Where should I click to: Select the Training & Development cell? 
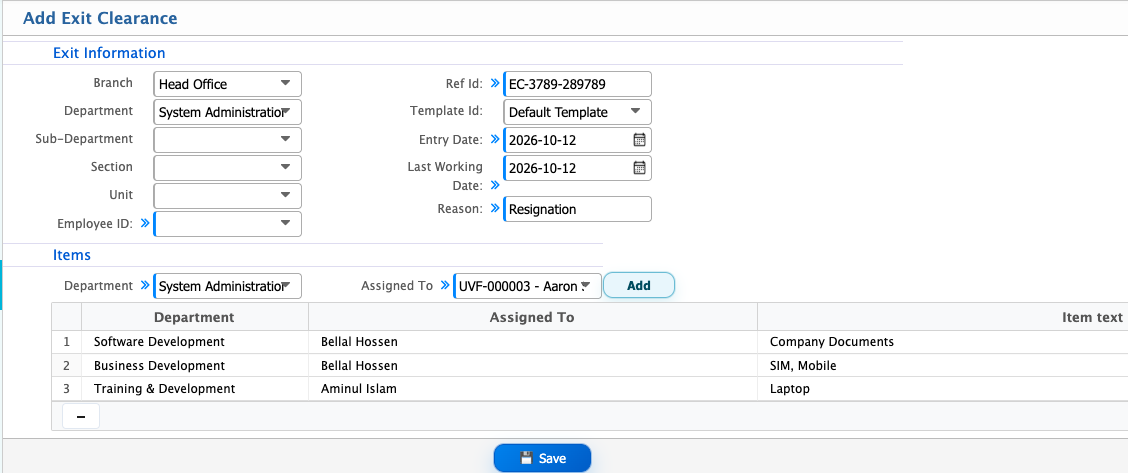[x=195, y=389]
